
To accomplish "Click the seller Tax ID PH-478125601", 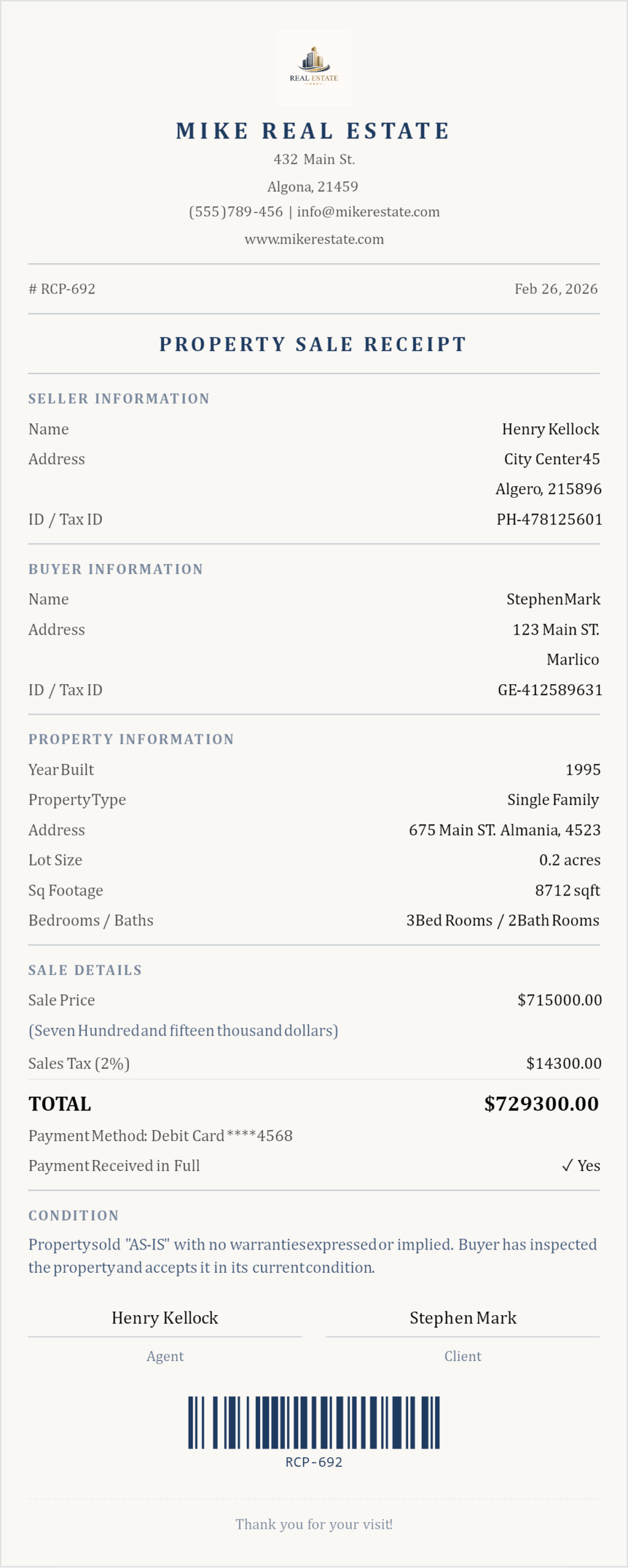I will click(549, 519).
